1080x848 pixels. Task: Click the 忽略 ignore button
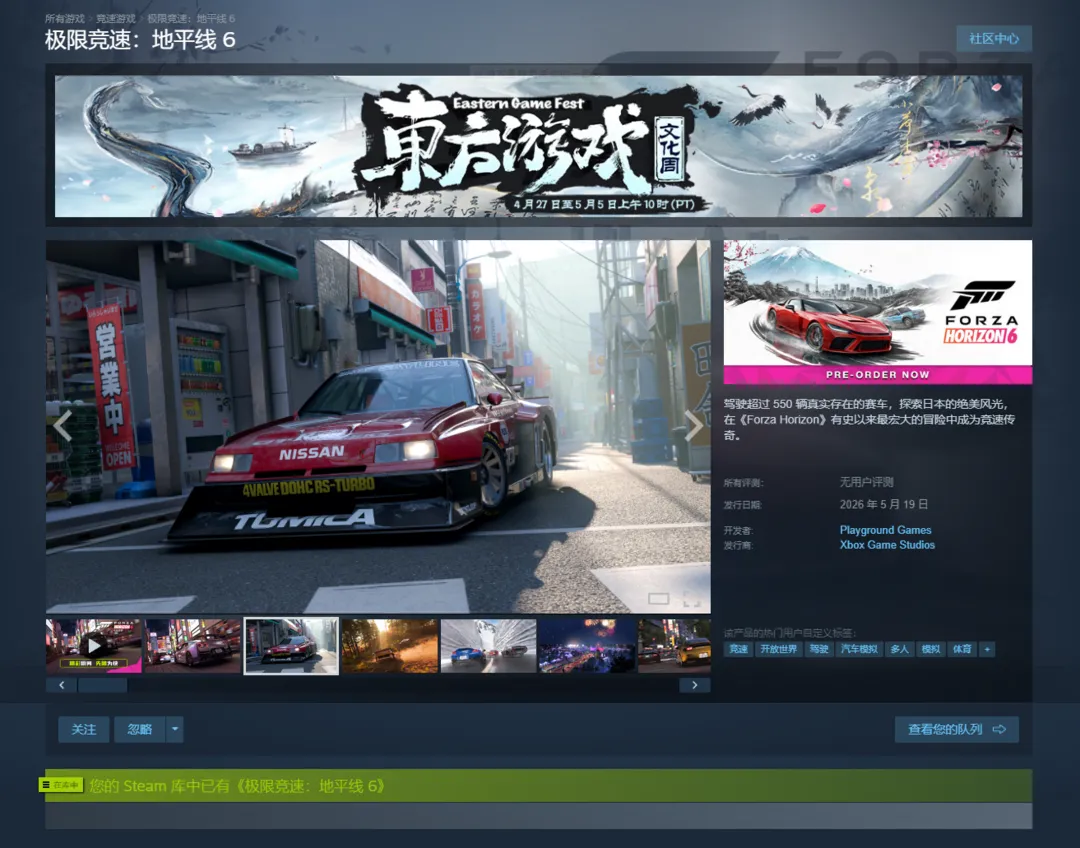click(140, 730)
